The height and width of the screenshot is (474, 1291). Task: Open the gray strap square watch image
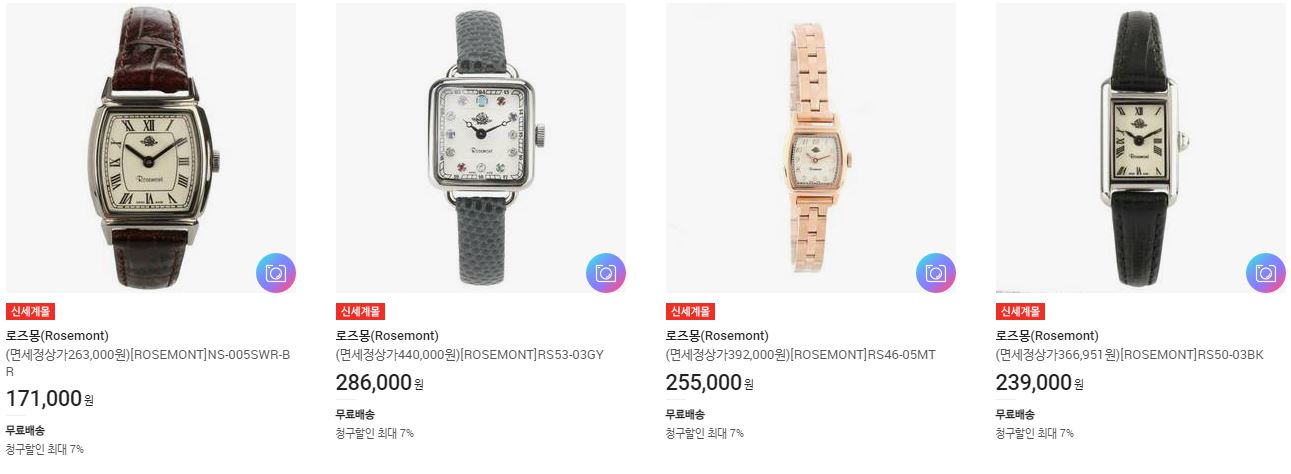pos(481,148)
